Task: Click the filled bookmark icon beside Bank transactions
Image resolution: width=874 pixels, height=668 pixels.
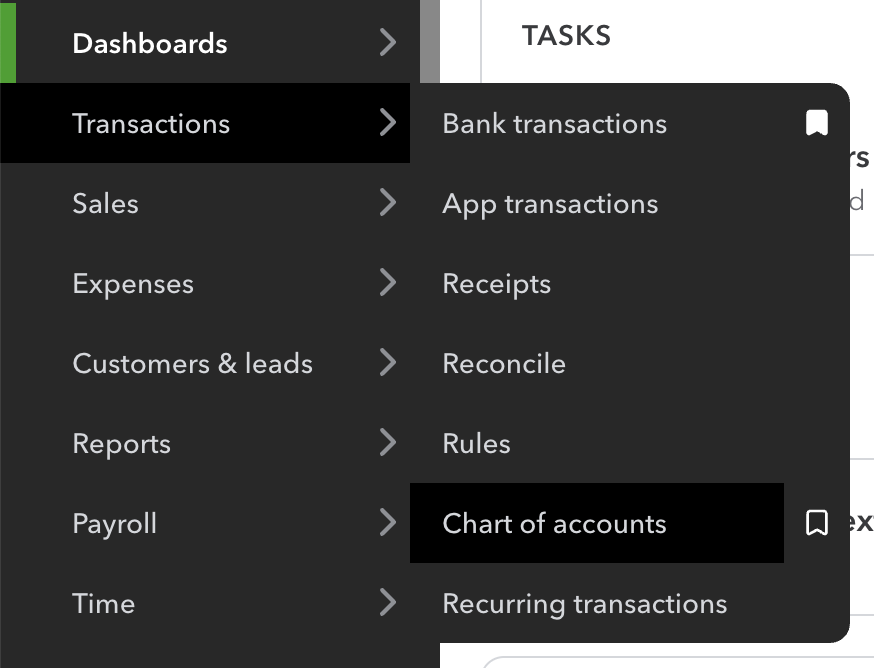Action: 818,123
